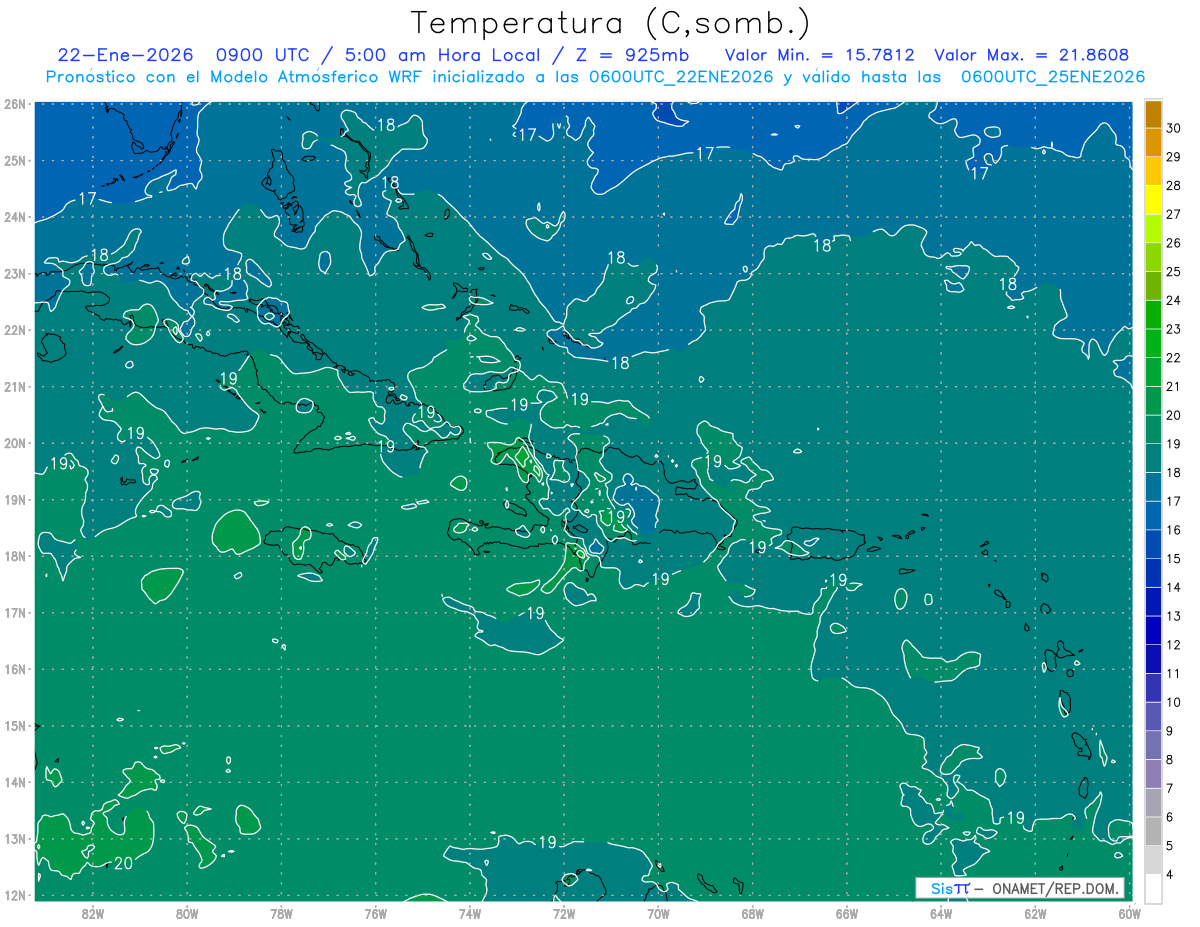1200x927 pixels.
Task: Click the longitude axis label 62W
Action: coord(1035,913)
